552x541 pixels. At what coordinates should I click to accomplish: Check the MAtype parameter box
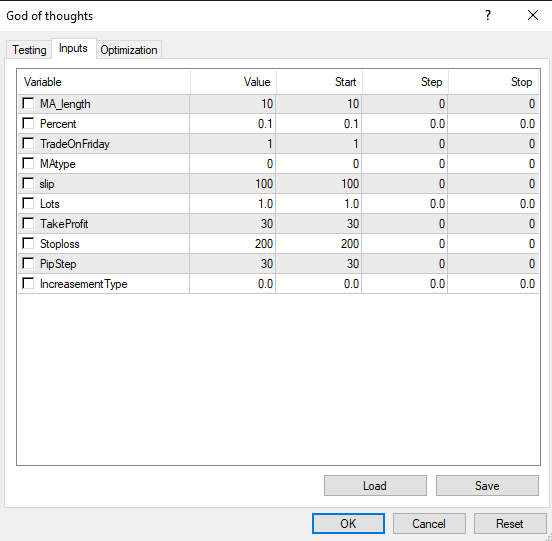[x=28, y=163]
